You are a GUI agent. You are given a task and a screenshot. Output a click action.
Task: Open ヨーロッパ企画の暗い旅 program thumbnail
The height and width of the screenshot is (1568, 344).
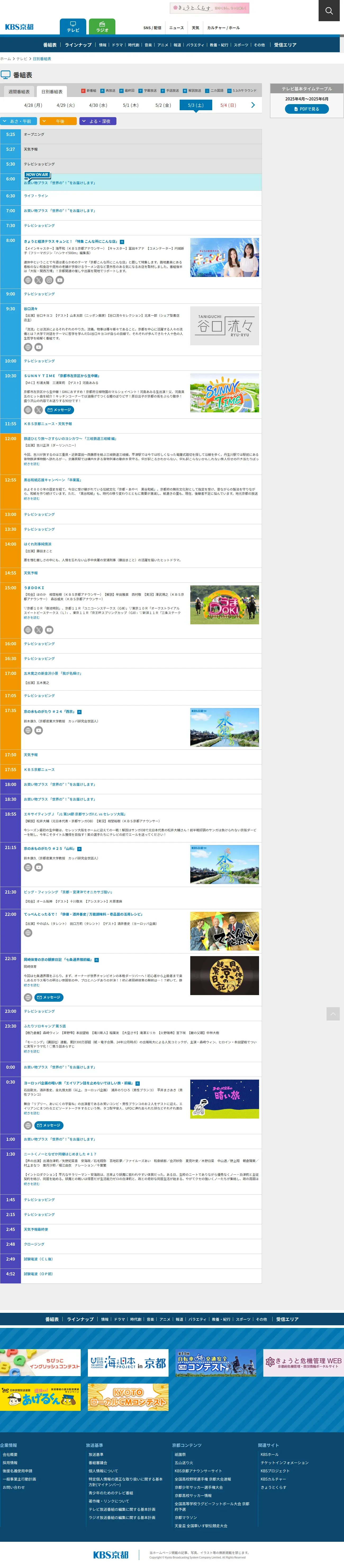pyautogui.click(x=224, y=1099)
